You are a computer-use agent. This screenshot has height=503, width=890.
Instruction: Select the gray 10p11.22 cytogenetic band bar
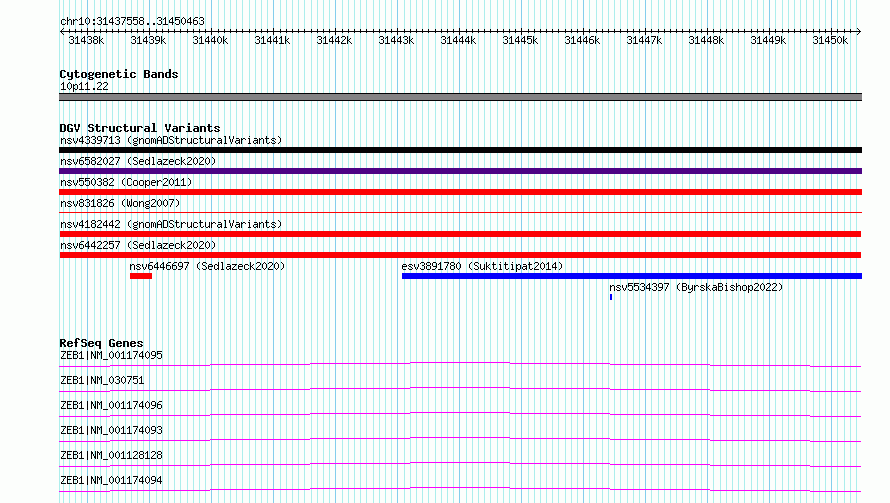460,97
